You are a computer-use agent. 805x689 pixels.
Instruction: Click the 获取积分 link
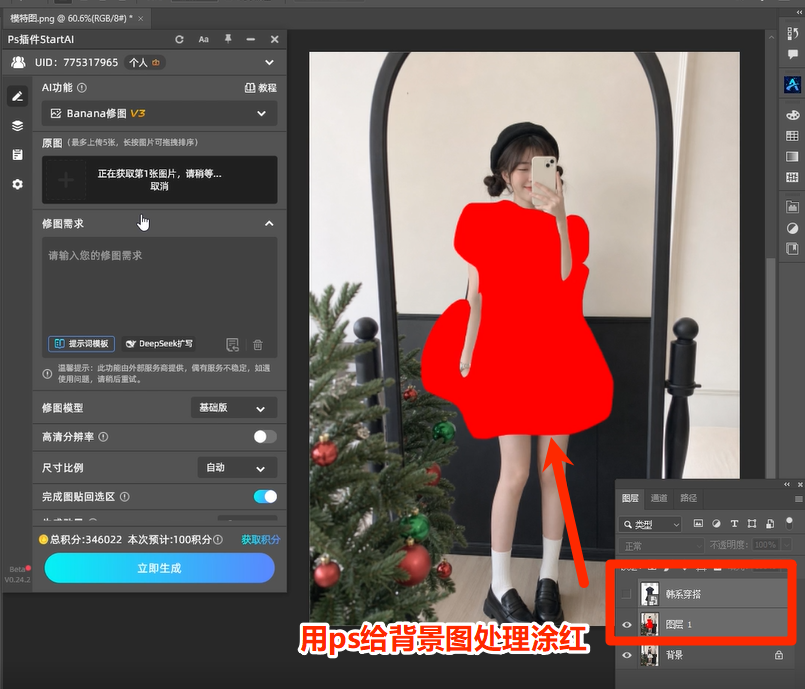tap(261, 540)
